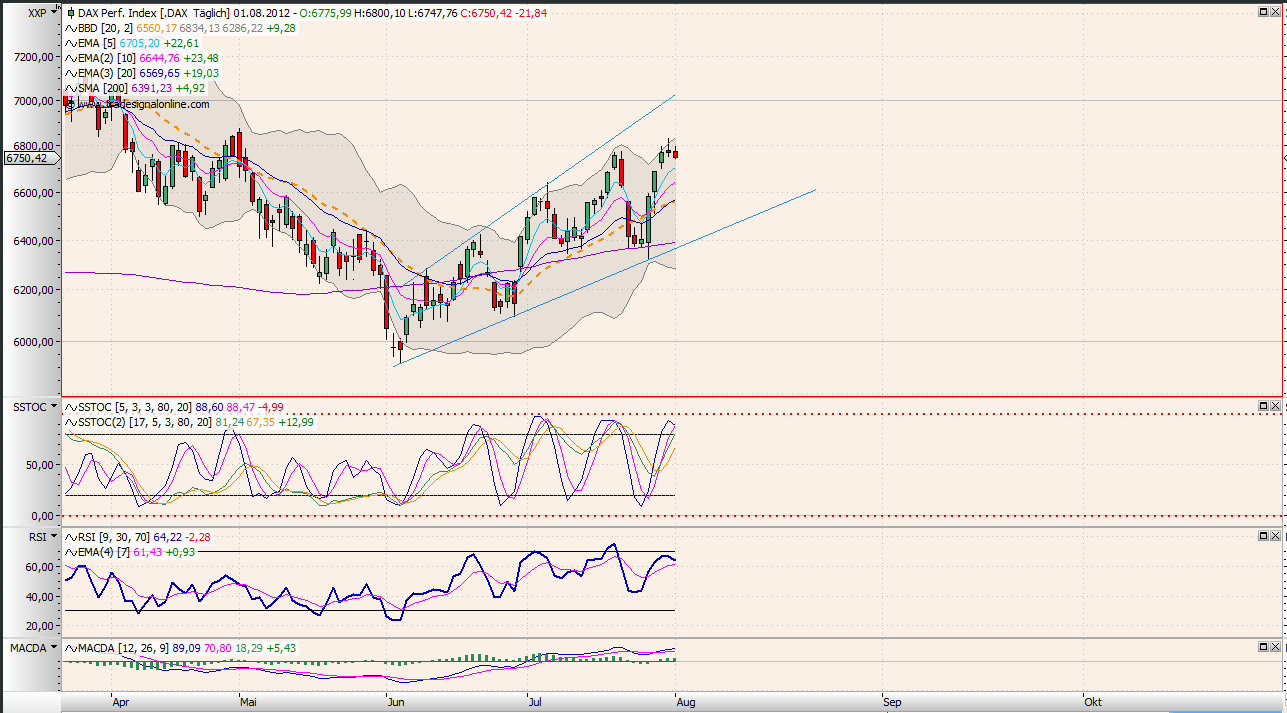Open the SSTOC panel dropdown arrow
The height and width of the screenshot is (713, 1287).
(x=54, y=406)
